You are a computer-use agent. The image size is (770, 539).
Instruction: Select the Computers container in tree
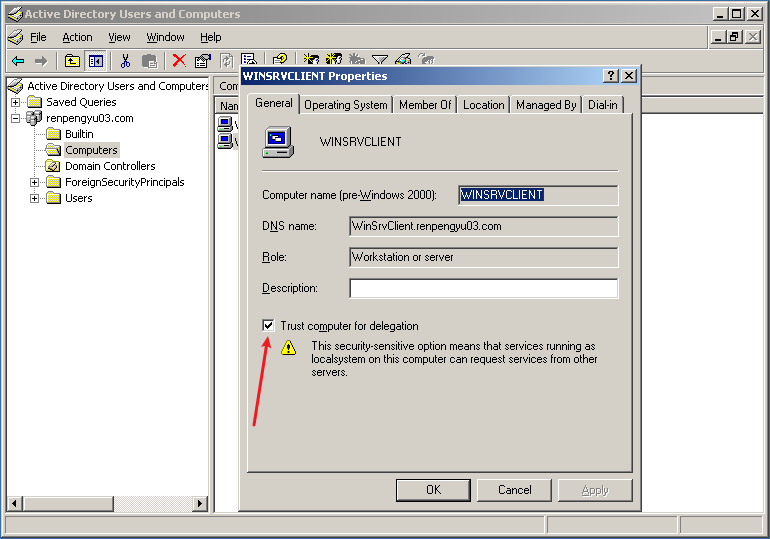tap(91, 150)
